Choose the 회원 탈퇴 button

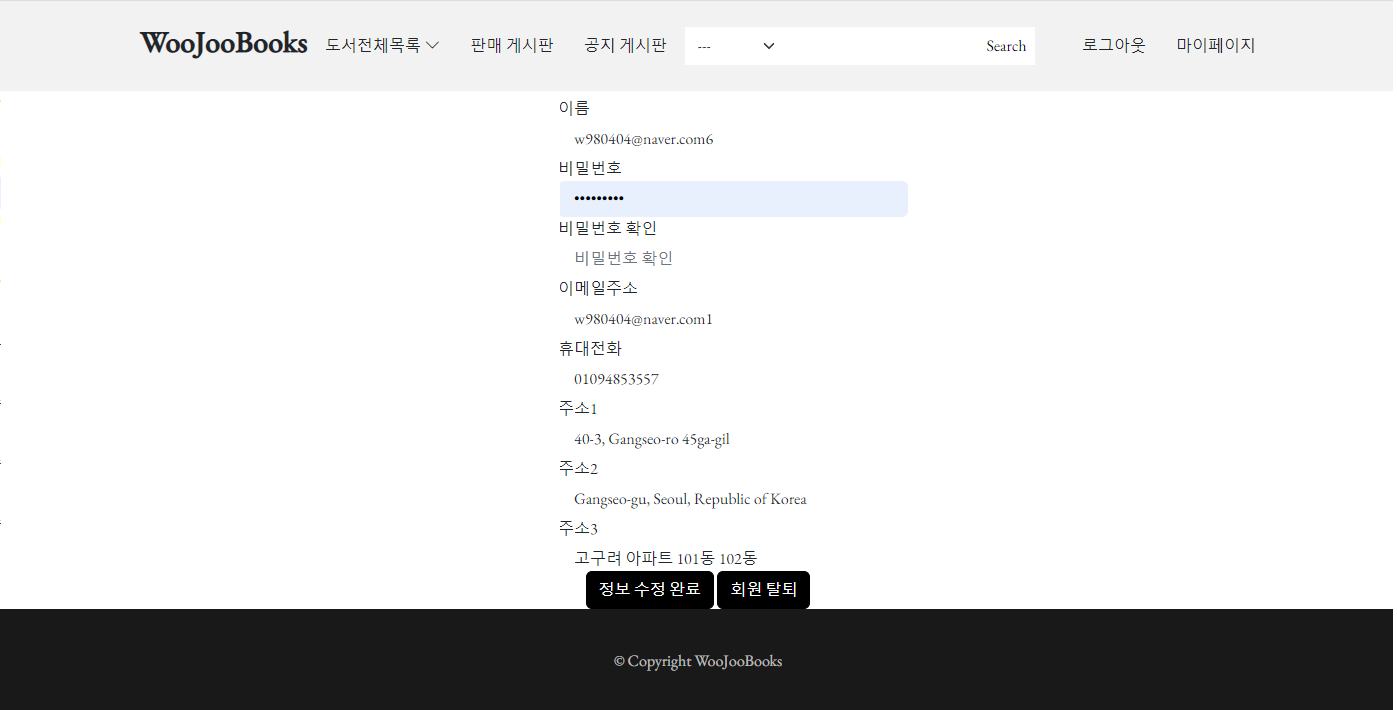pos(764,589)
